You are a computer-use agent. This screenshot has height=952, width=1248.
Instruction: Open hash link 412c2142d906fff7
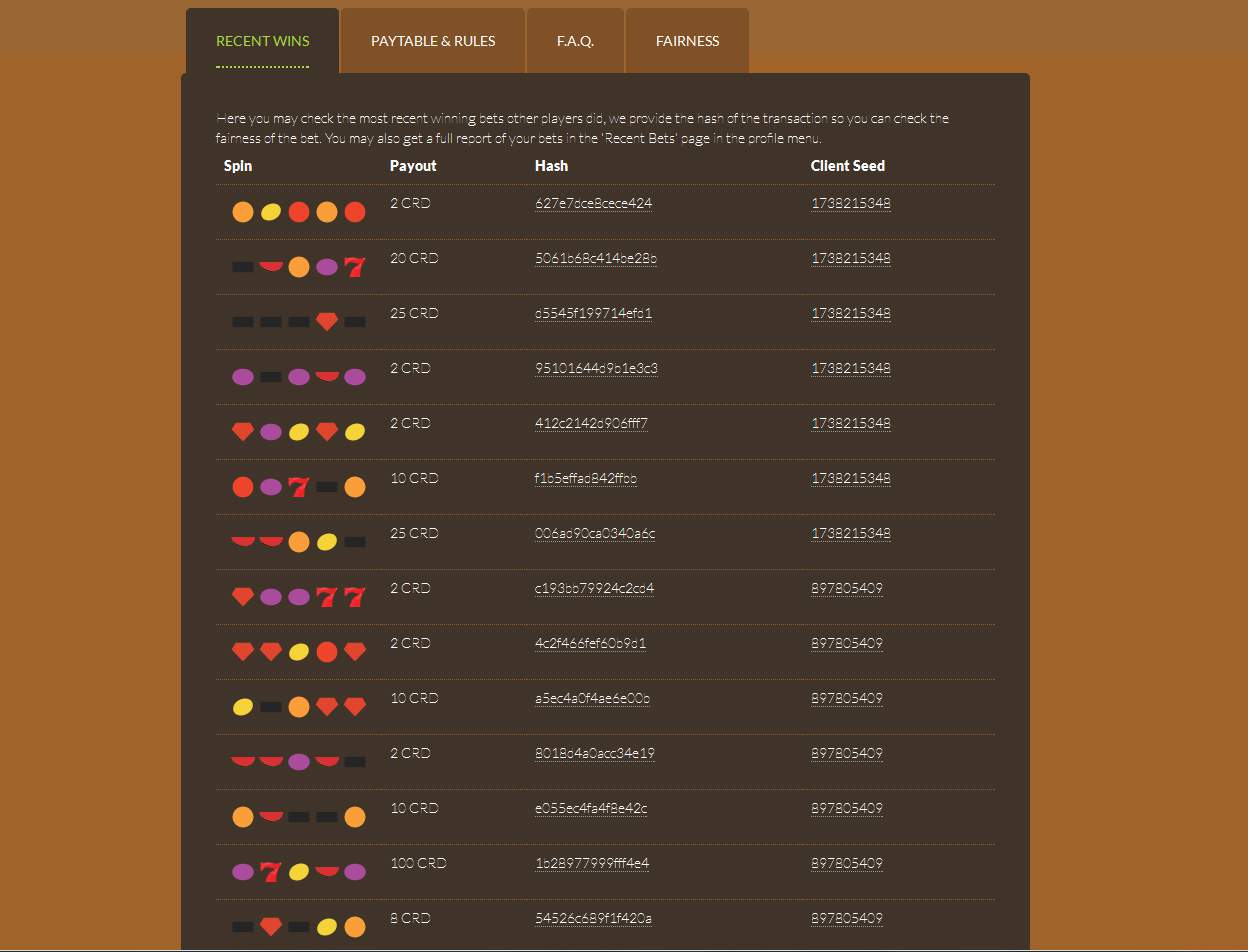pyautogui.click(x=591, y=423)
